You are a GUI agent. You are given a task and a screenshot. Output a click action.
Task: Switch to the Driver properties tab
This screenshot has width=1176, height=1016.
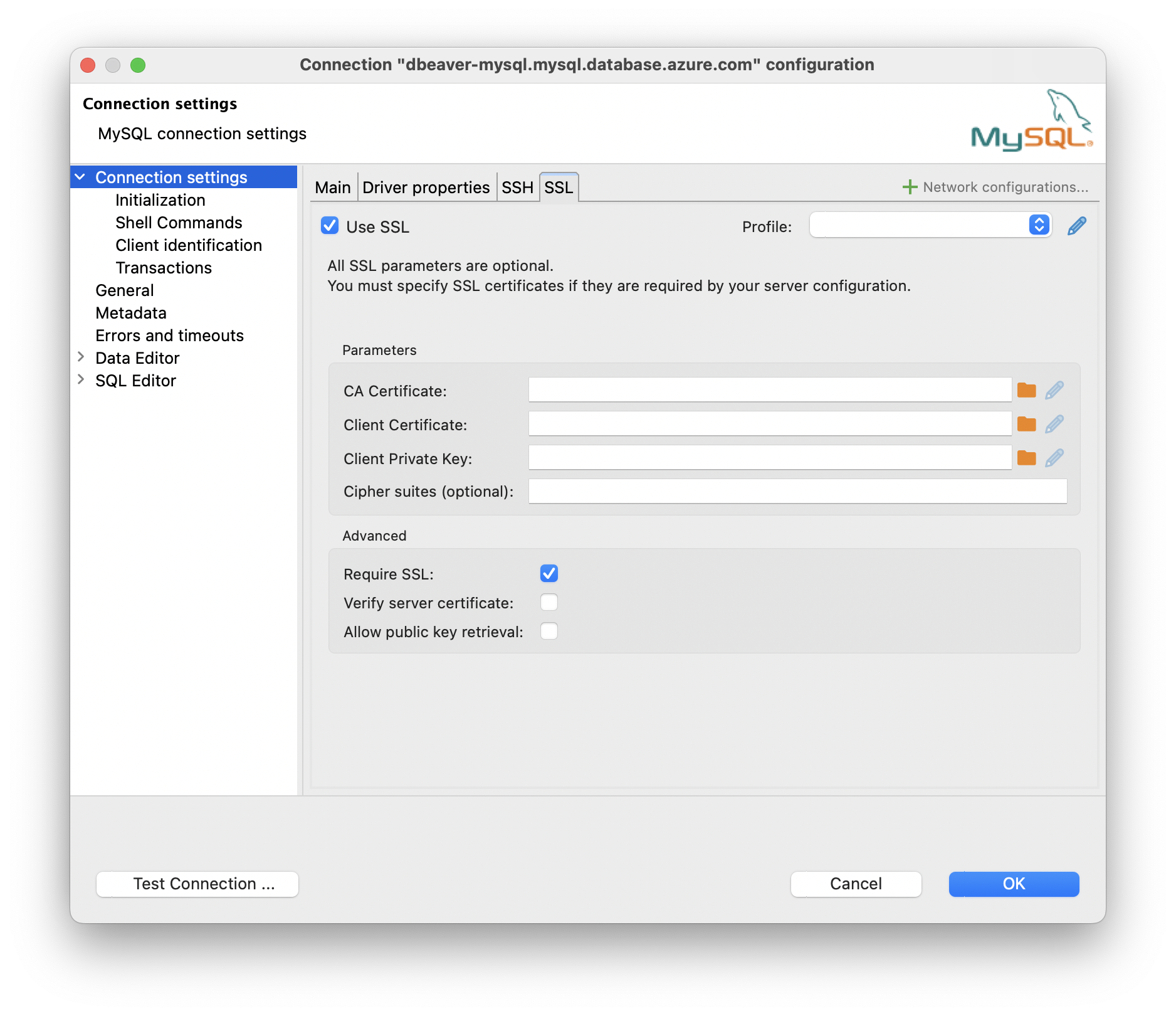point(426,186)
